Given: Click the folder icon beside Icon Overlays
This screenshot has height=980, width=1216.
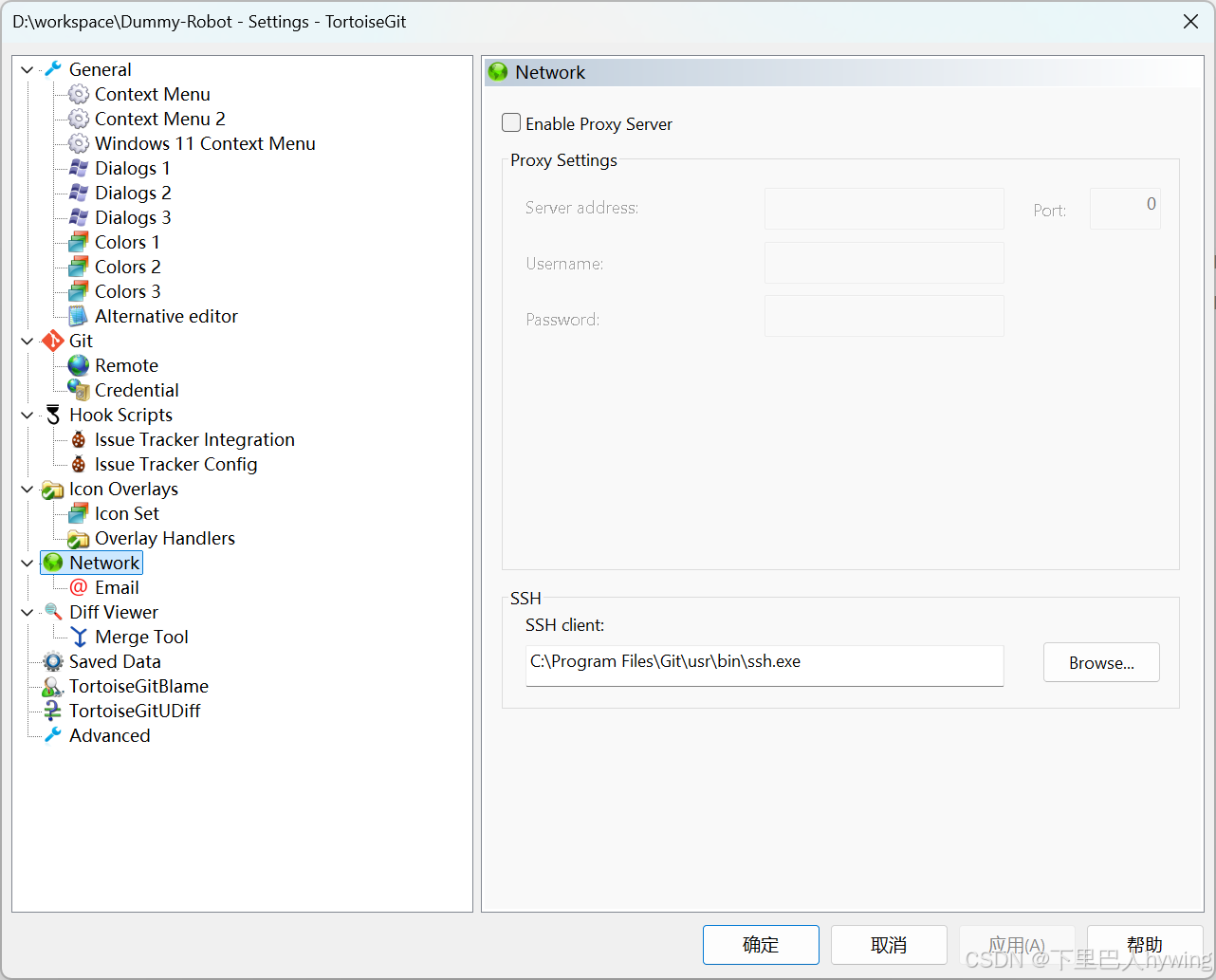Looking at the screenshot, I should coord(53,490).
